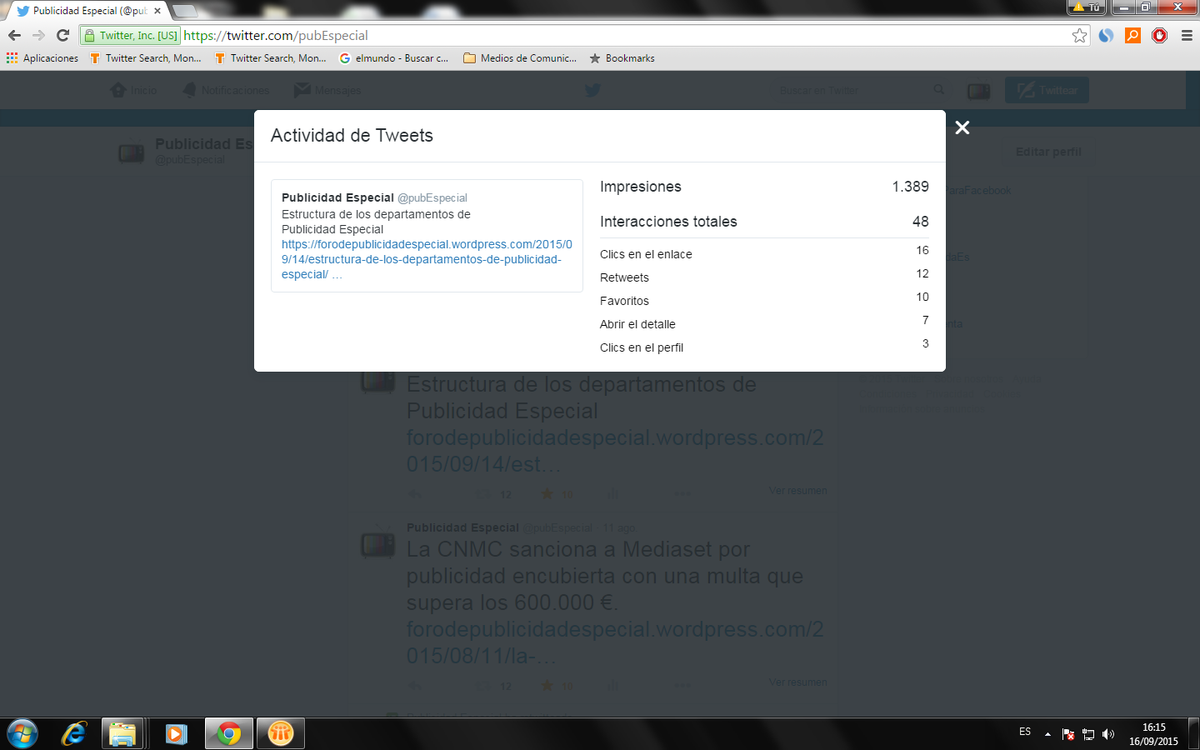Click the 11 ago. timestamp on CNMC tweet
The width and height of the screenshot is (1200, 750).
click(x=619, y=528)
